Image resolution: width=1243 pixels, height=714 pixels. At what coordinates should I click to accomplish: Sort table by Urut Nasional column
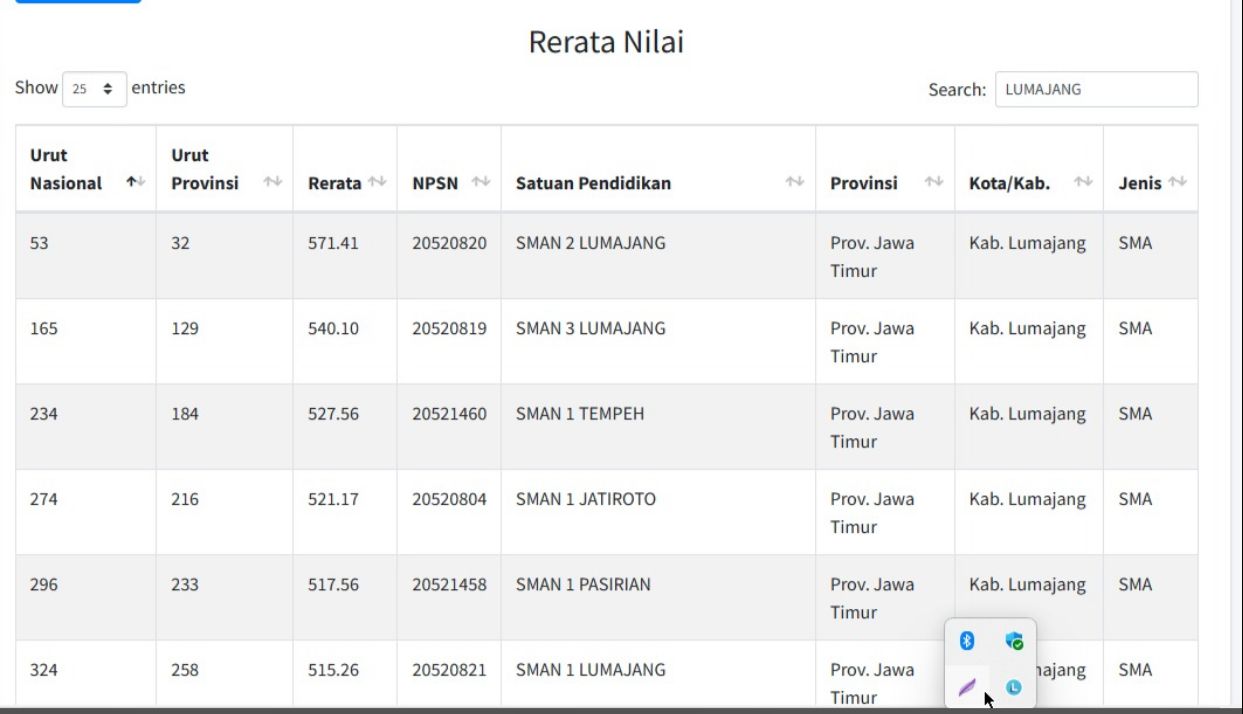pyautogui.click(x=135, y=182)
